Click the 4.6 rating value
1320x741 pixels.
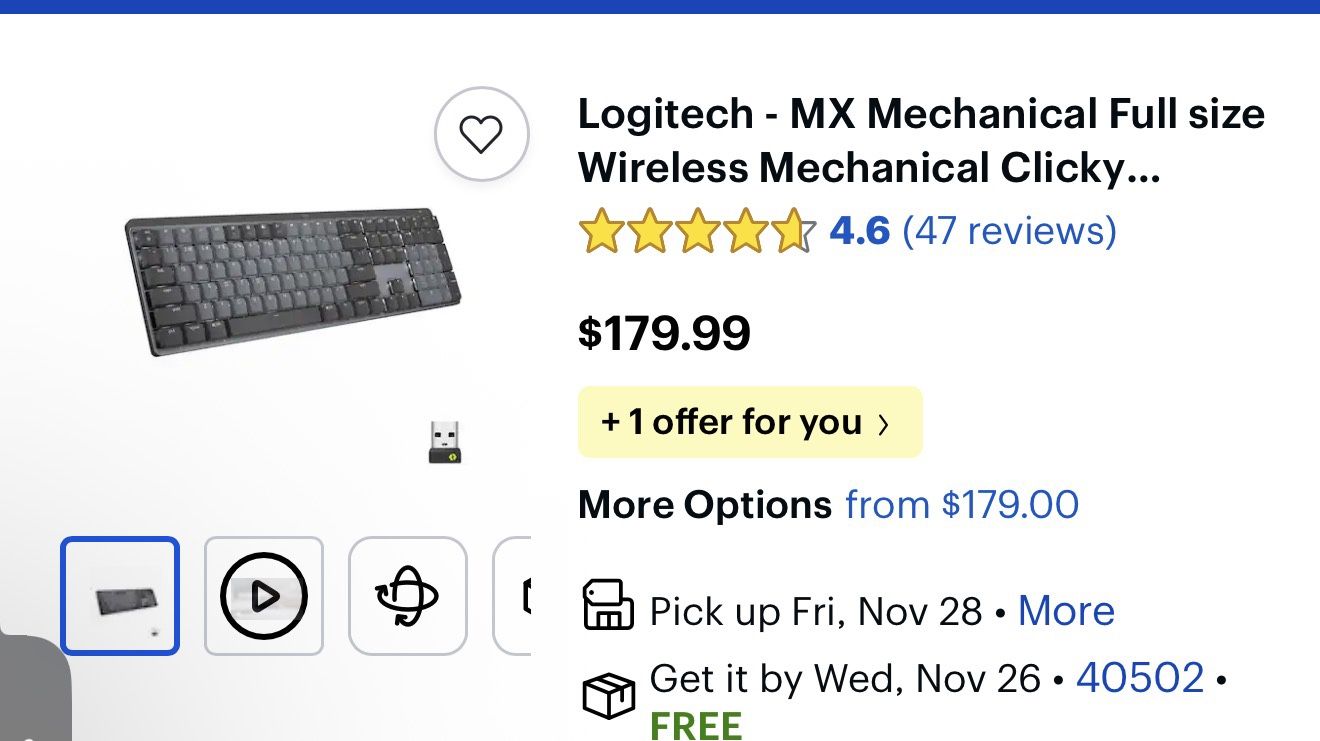pos(860,231)
